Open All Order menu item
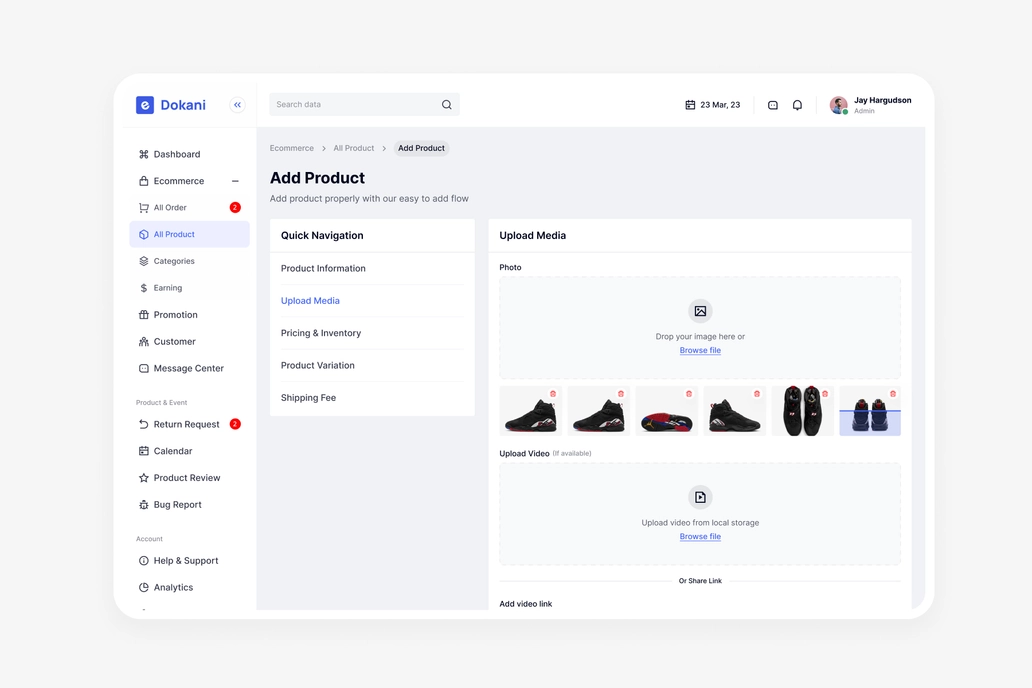This screenshot has height=688, width=1032. (x=190, y=207)
